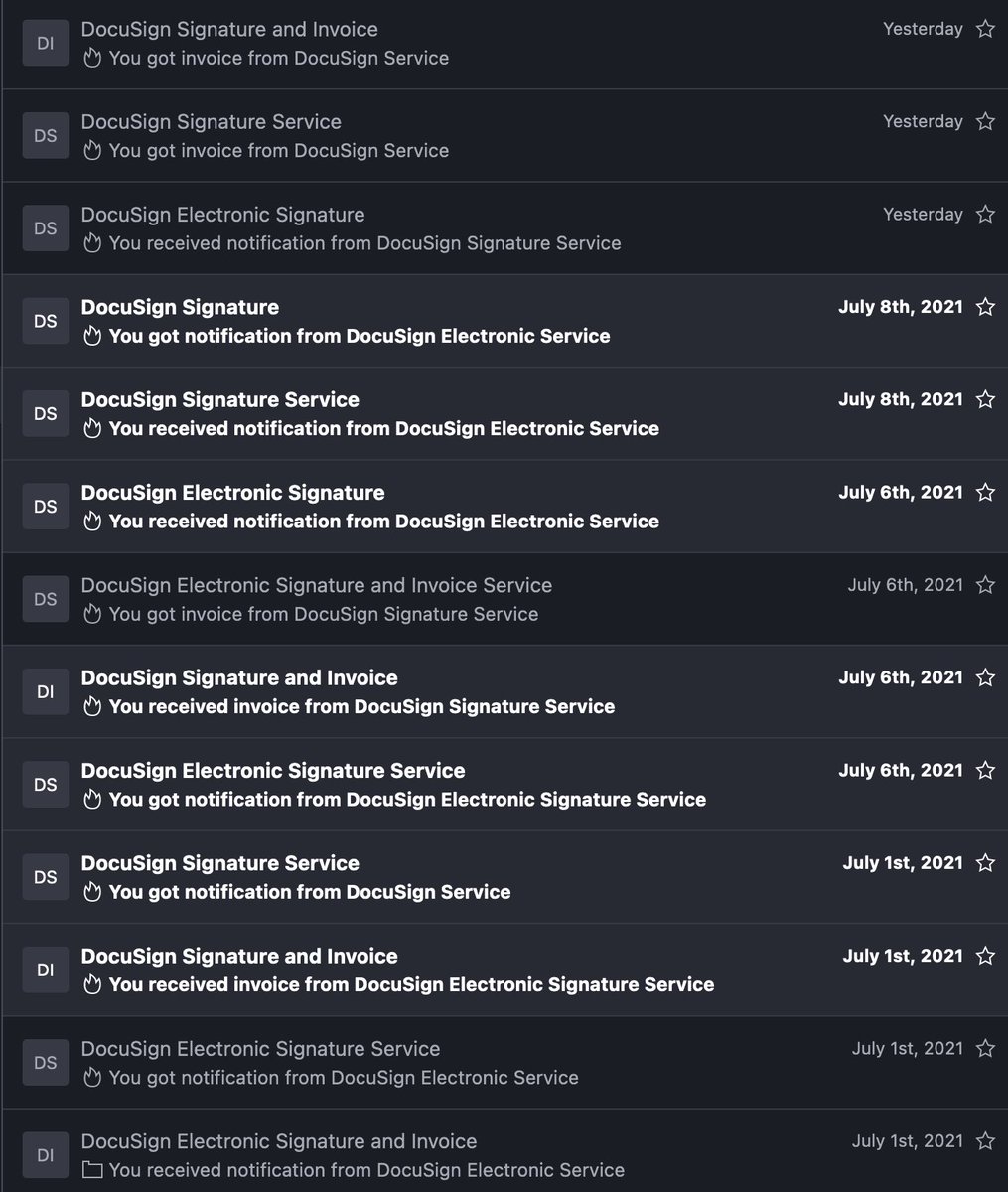This screenshot has height=1192, width=1008.
Task: Click DS avatar of Yesterday's DocuSign Signature Service
Action: 46,135
